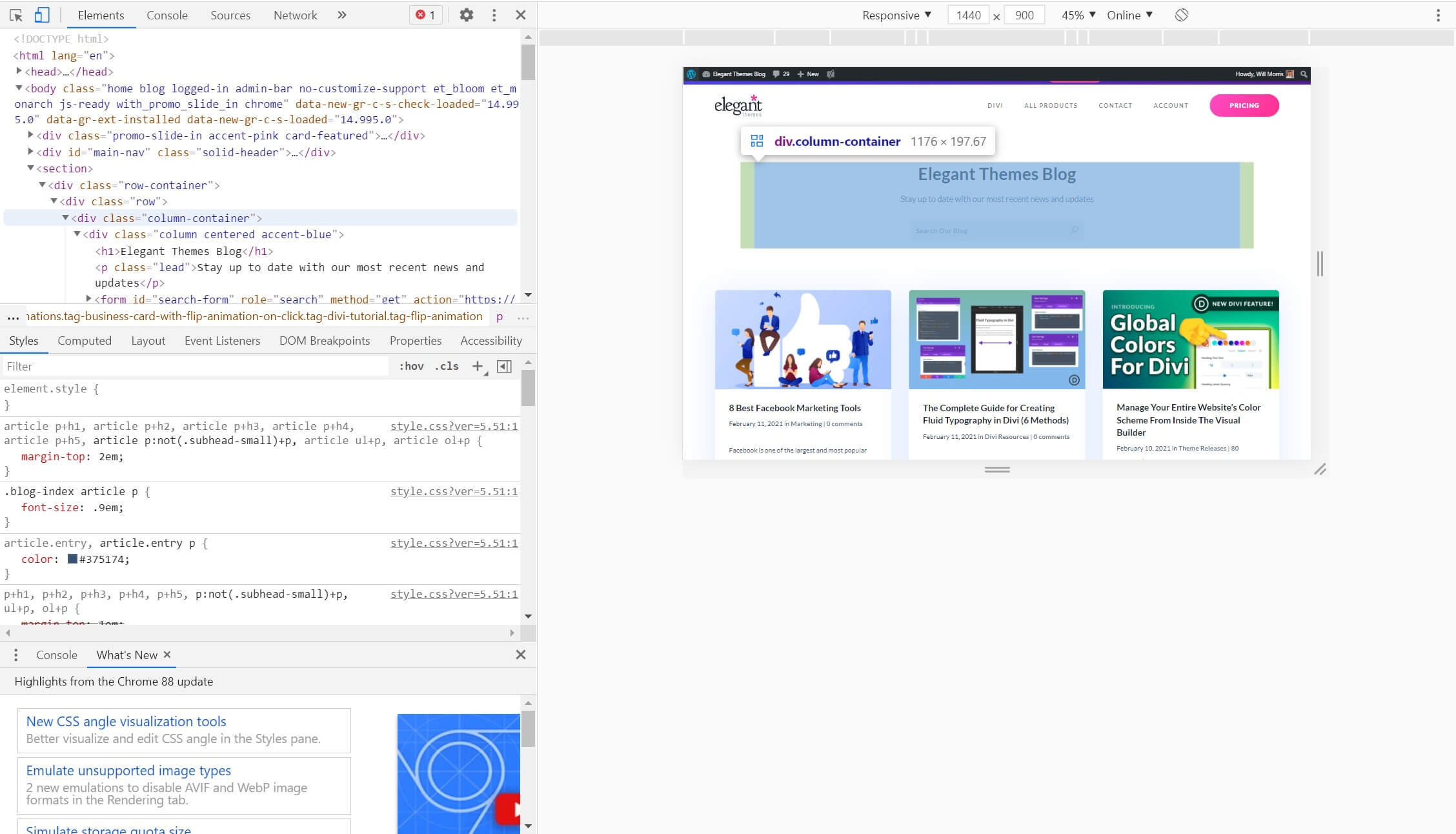Click the show sidebar pane arrow icon
Screen dimensions: 1456x834
505,366
